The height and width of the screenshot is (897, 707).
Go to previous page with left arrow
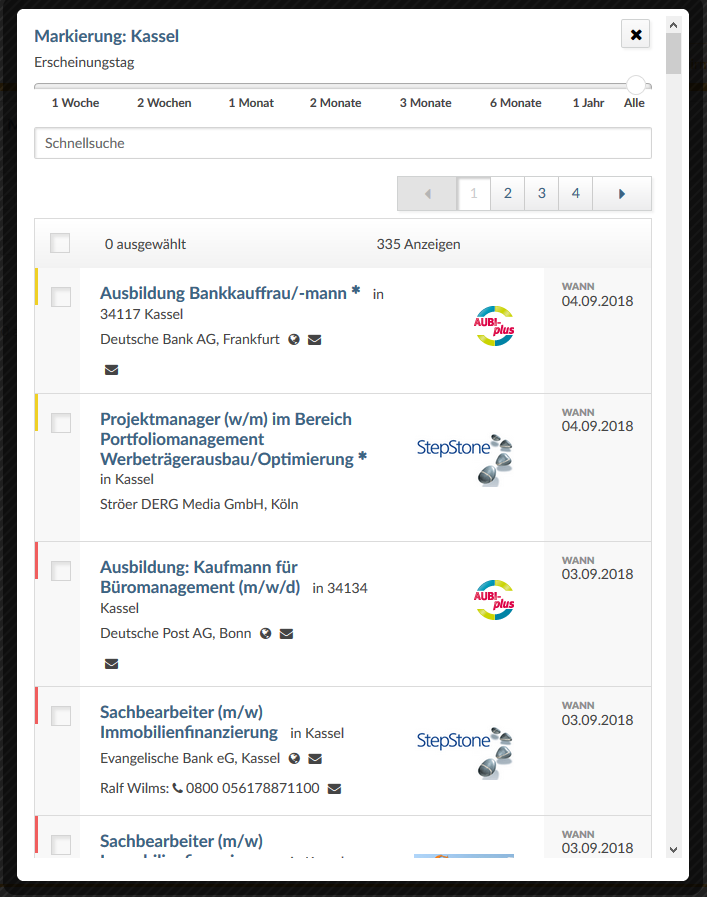click(x=427, y=194)
